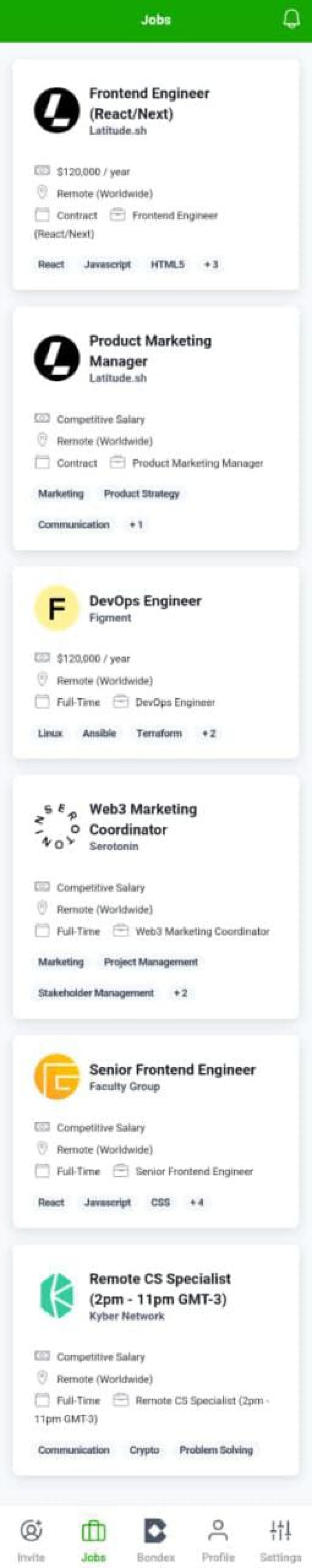Open Settings sliders icon

280,1530
